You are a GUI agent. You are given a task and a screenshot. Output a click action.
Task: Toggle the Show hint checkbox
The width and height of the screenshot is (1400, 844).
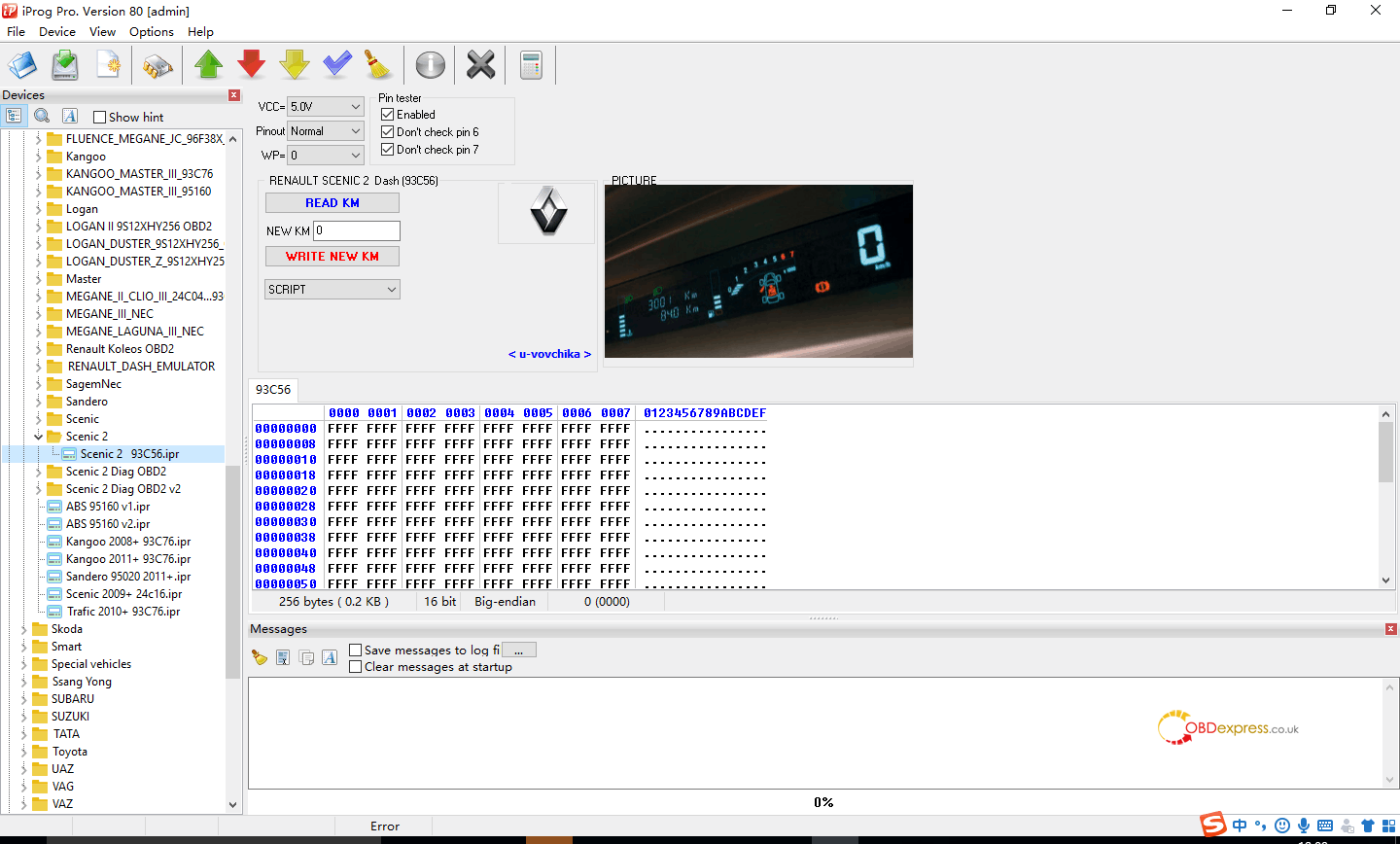pyautogui.click(x=99, y=118)
